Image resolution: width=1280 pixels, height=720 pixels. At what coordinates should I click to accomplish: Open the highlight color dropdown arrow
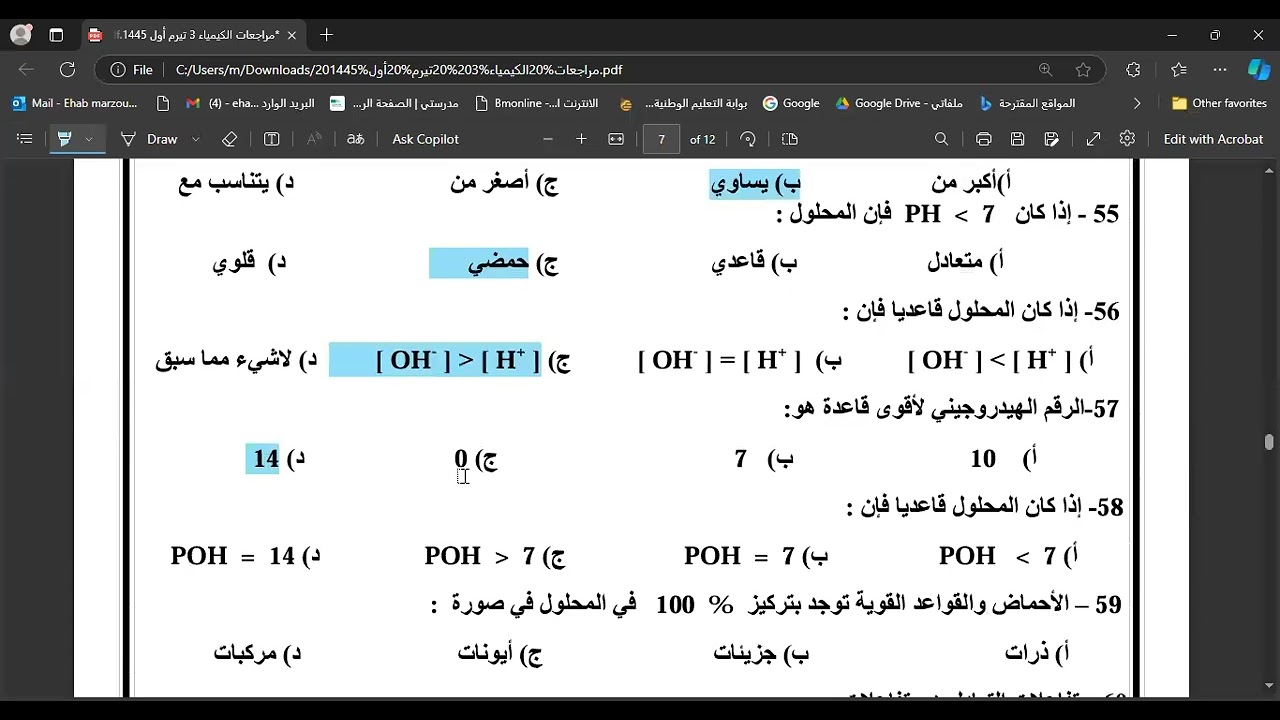[x=89, y=139]
